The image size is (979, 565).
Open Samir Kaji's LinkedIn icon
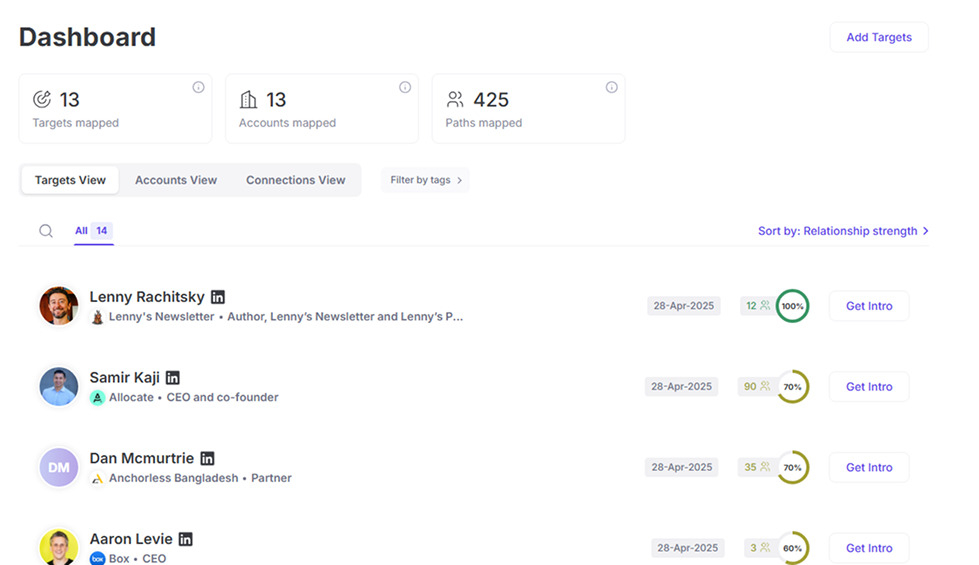click(x=172, y=378)
